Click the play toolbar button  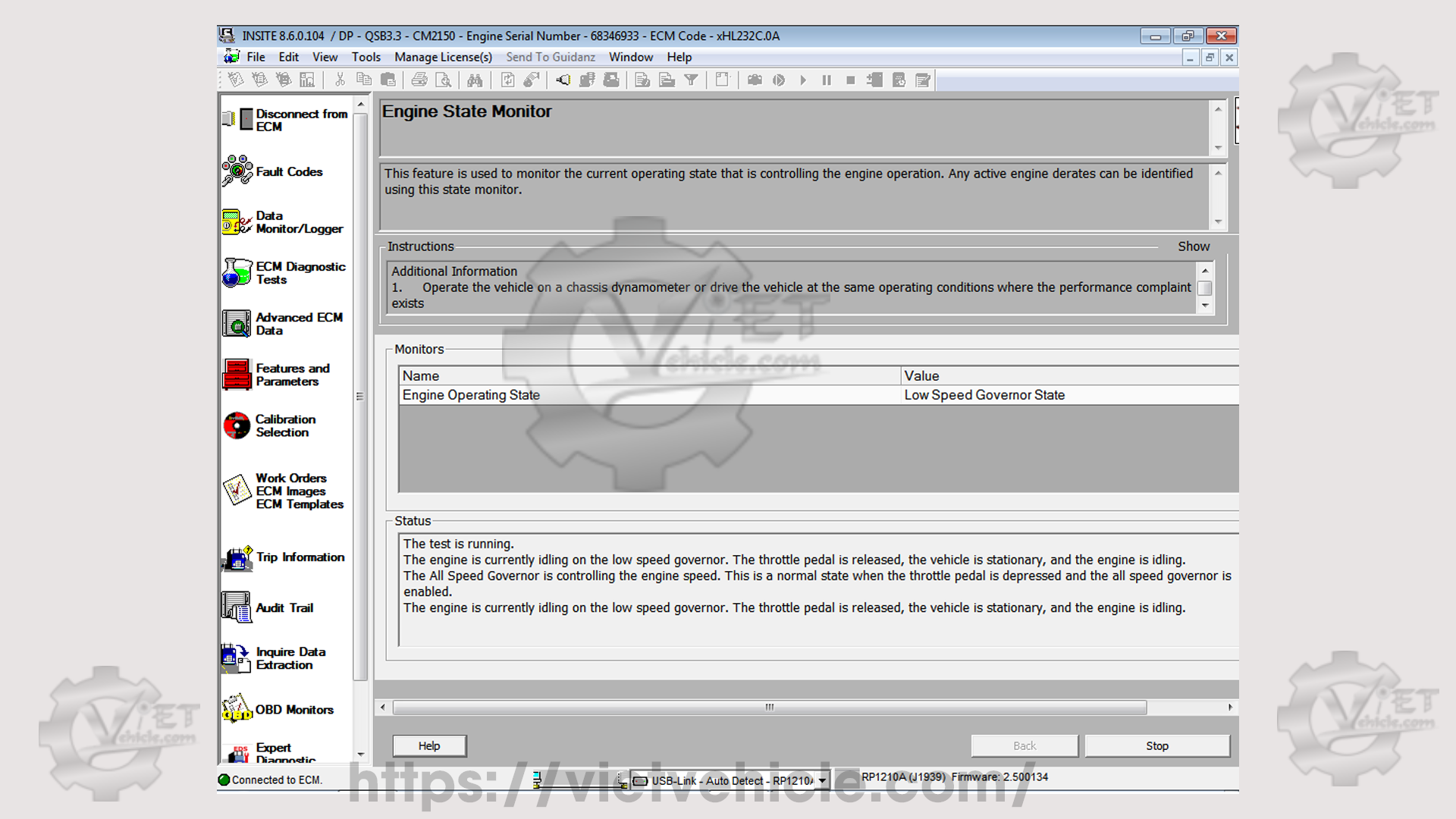tap(803, 80)
